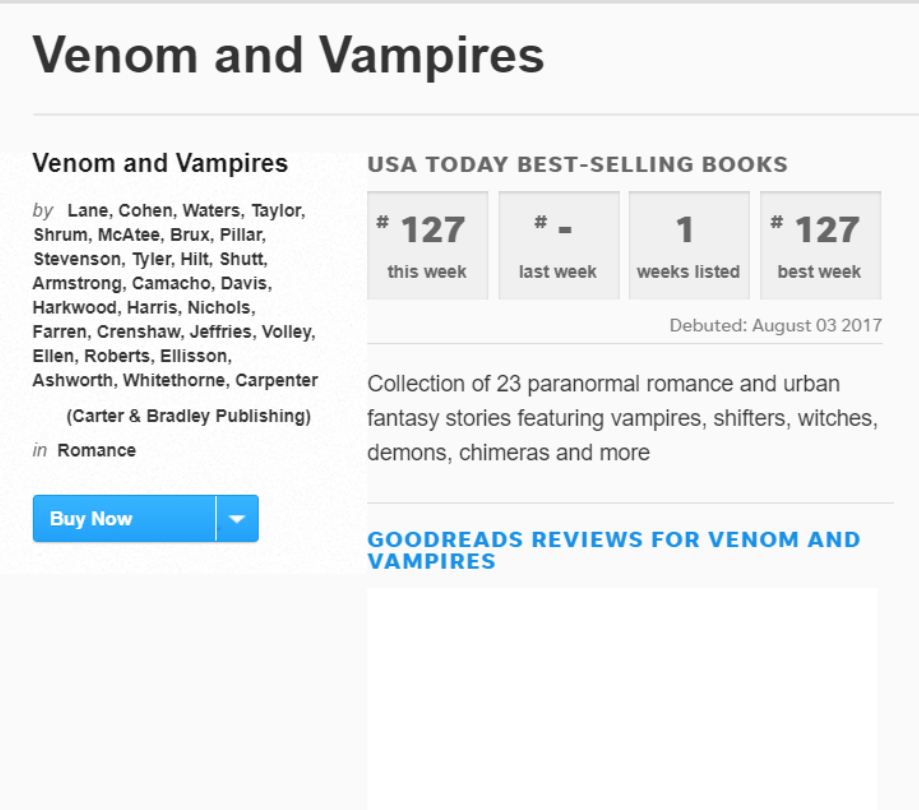The height and width of the screenshot is (810, 919).
Task: Click the Venom and Vampires book subtitle
Action: 160,163
